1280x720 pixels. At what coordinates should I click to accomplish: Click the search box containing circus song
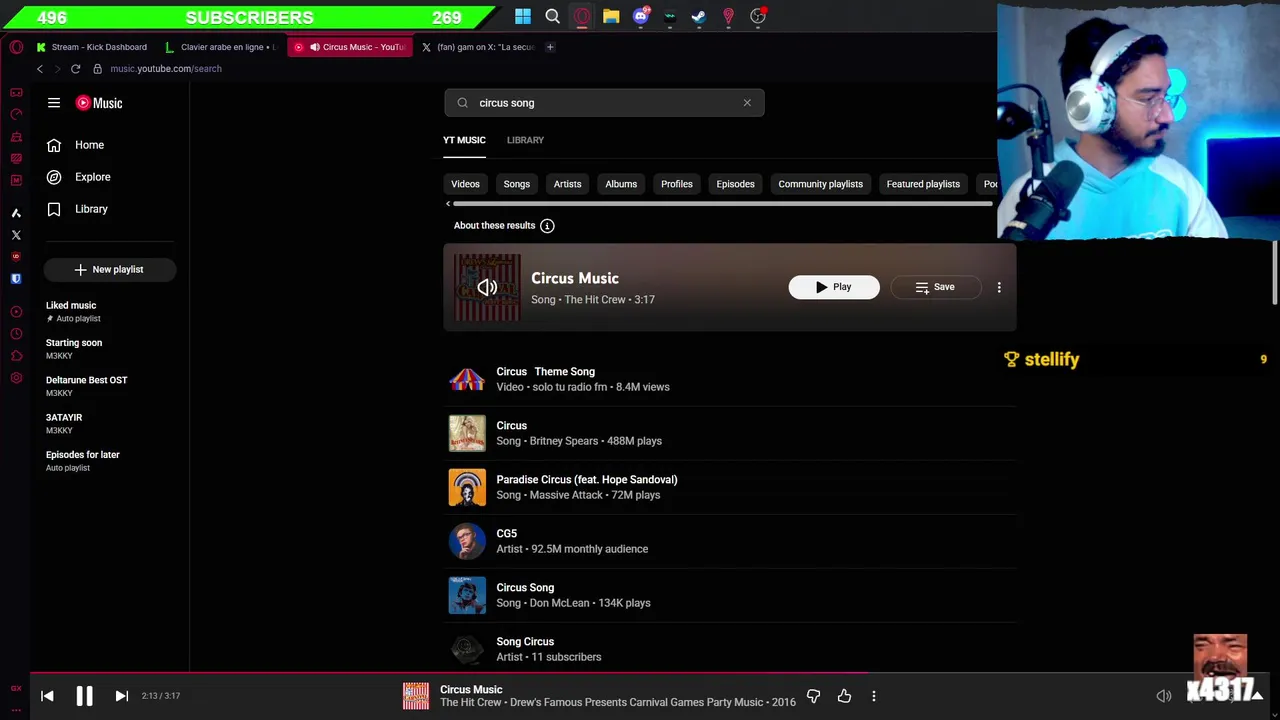tap(604, 103)
